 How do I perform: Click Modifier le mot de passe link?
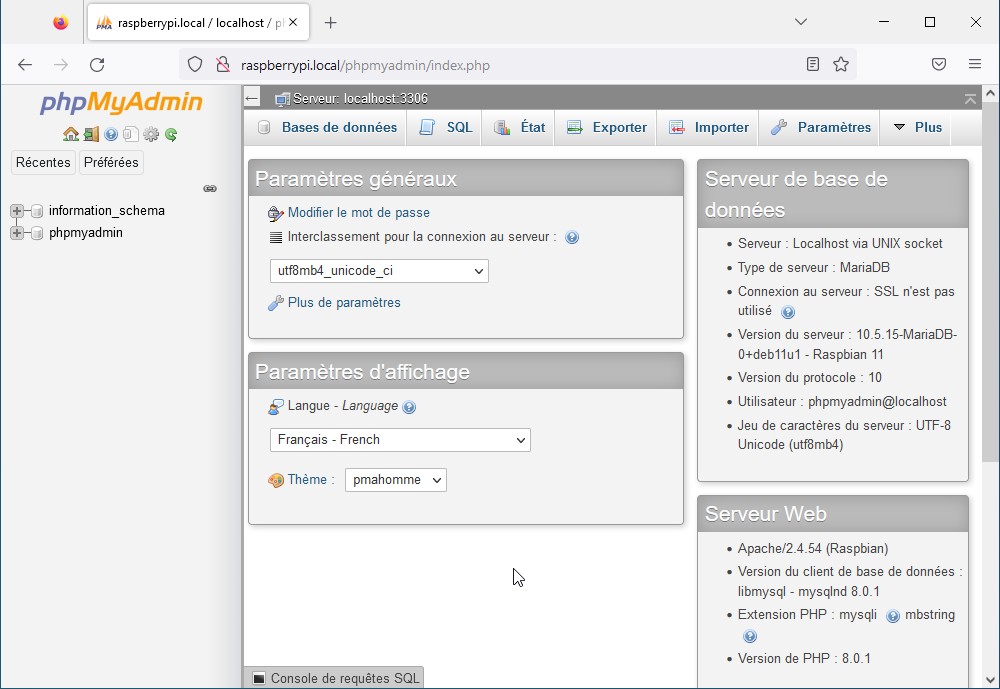click(x=358, y=213)
